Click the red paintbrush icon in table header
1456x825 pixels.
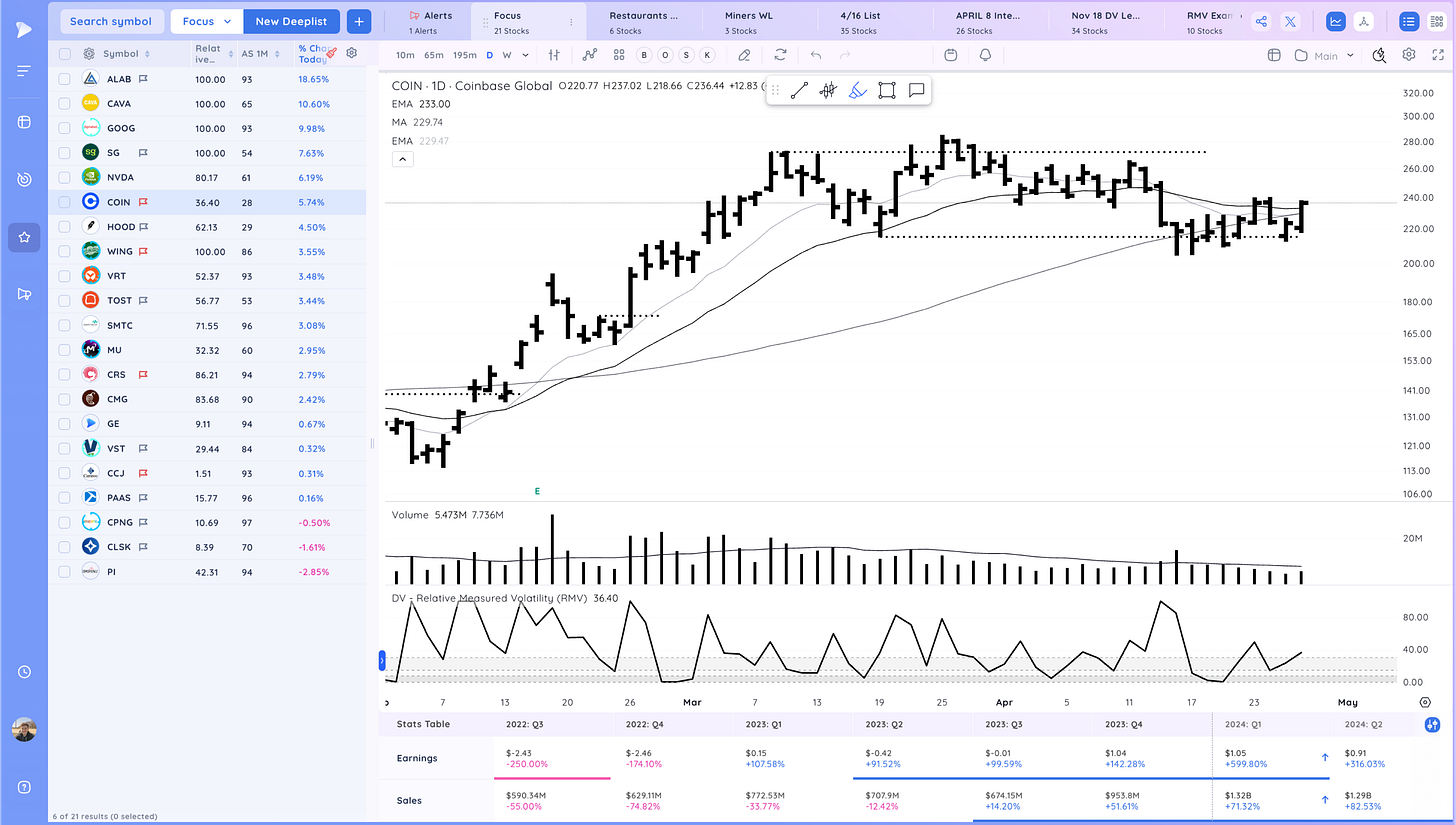coord(331,52)
